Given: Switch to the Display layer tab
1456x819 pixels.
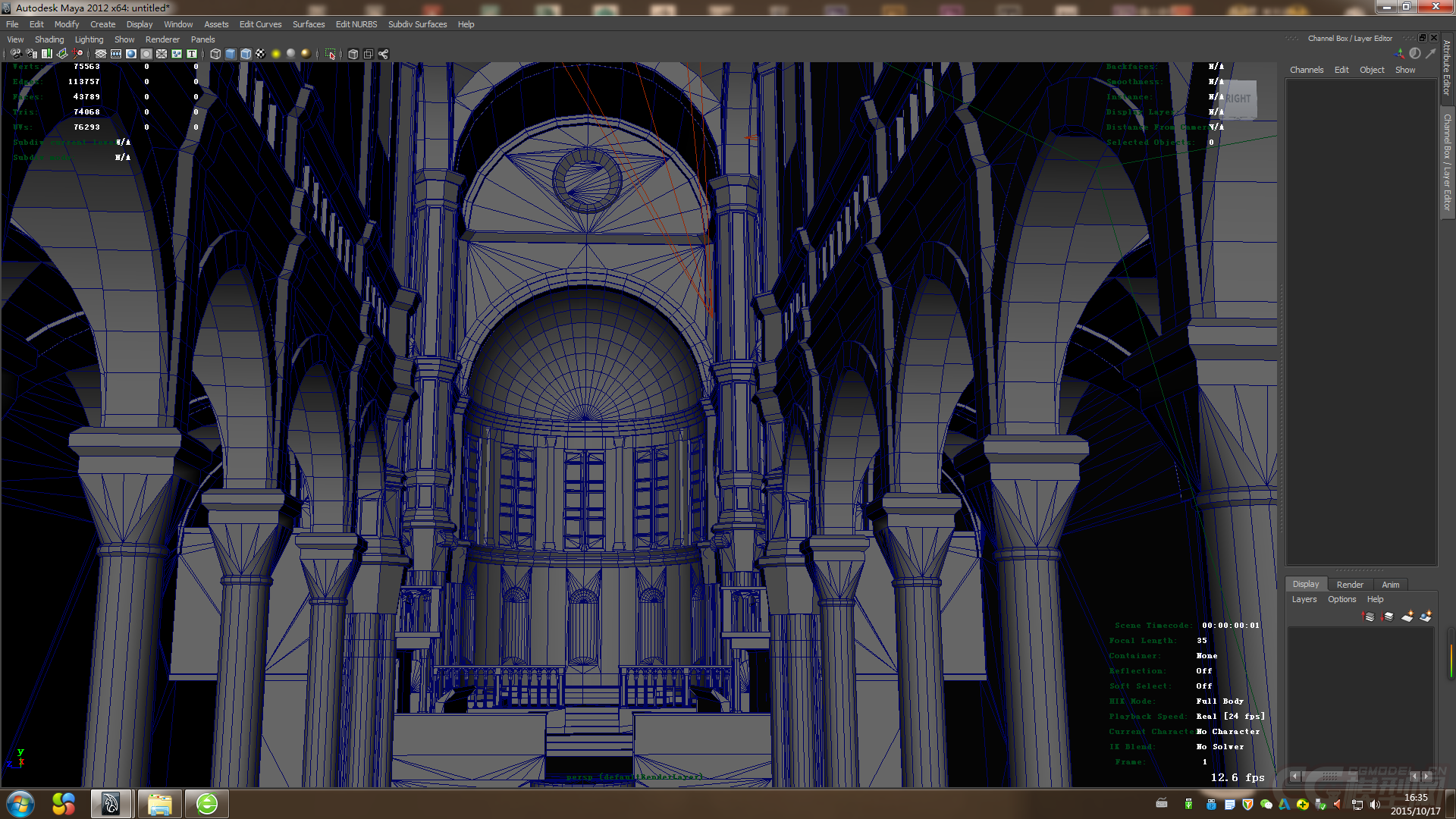Looking at the screenshot, I should [1306, 584].
